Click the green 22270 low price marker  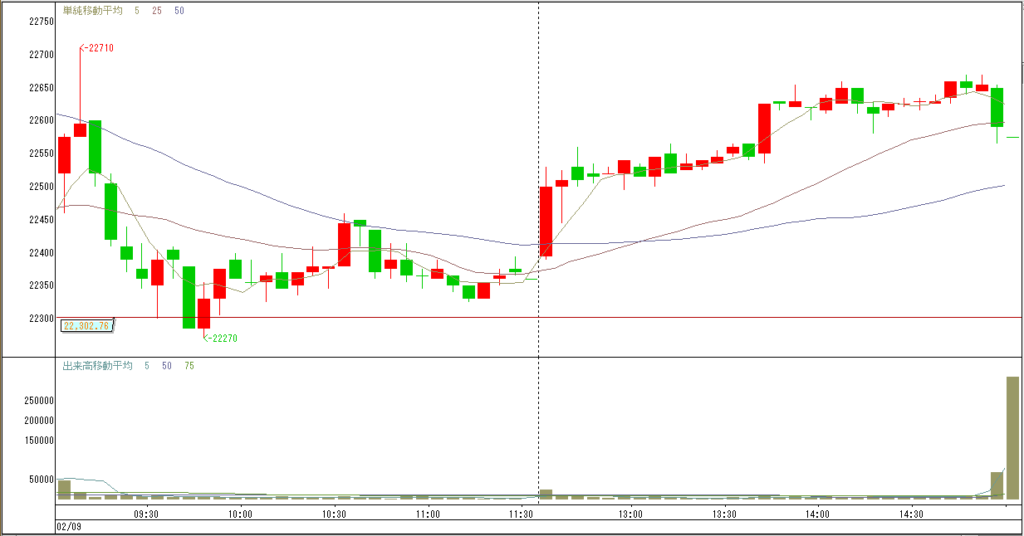223,338
